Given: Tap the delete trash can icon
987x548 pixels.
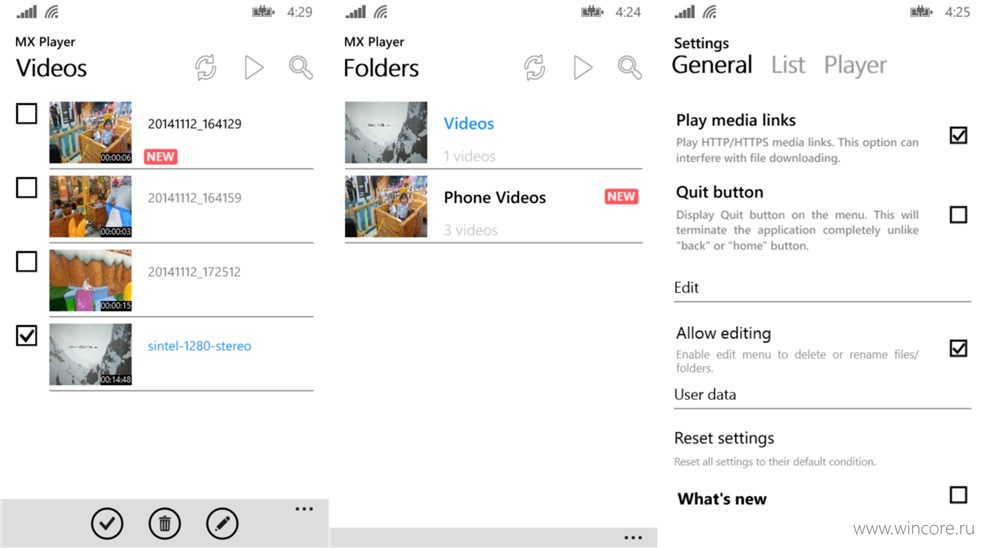Looking at the screenshot, I should [x=165, y=523].
